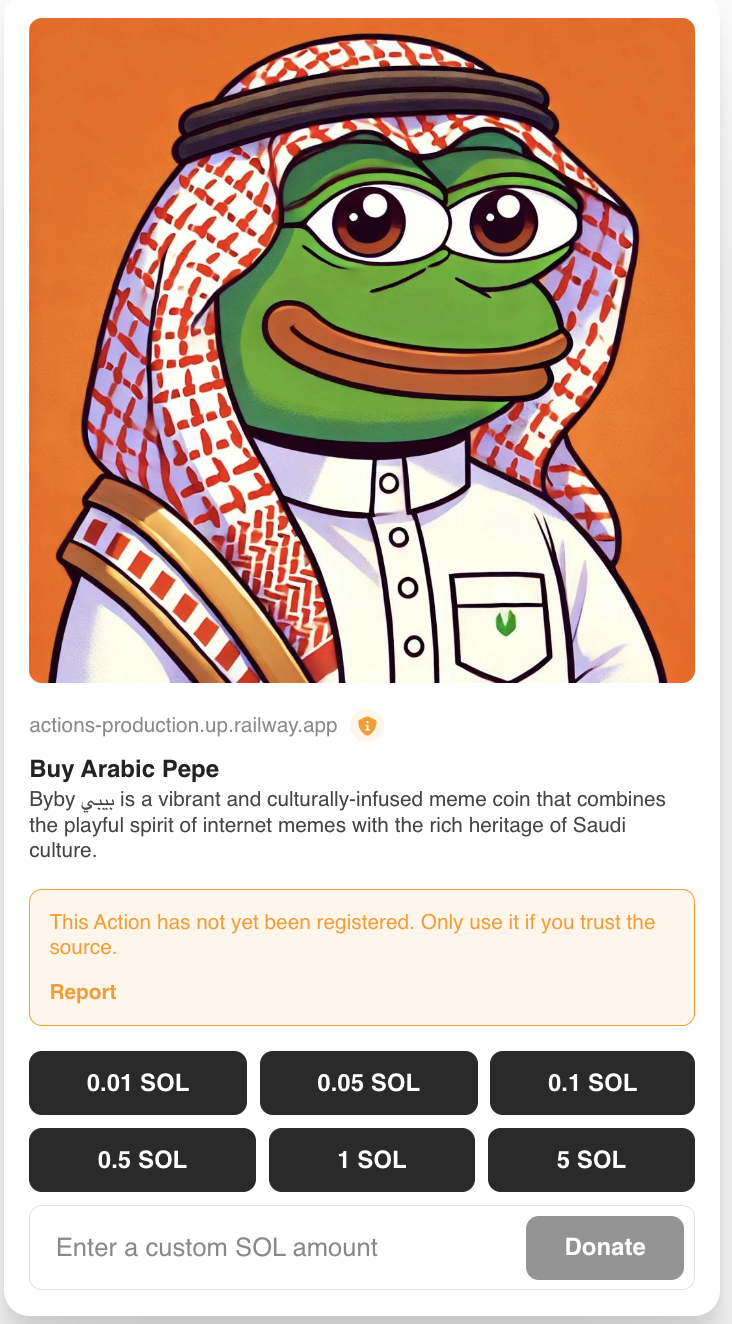Viewport: 732px width, 1324px height.
Task: Click the actions-production.up.railway.app domain text
Action: [x=183, y=725]
